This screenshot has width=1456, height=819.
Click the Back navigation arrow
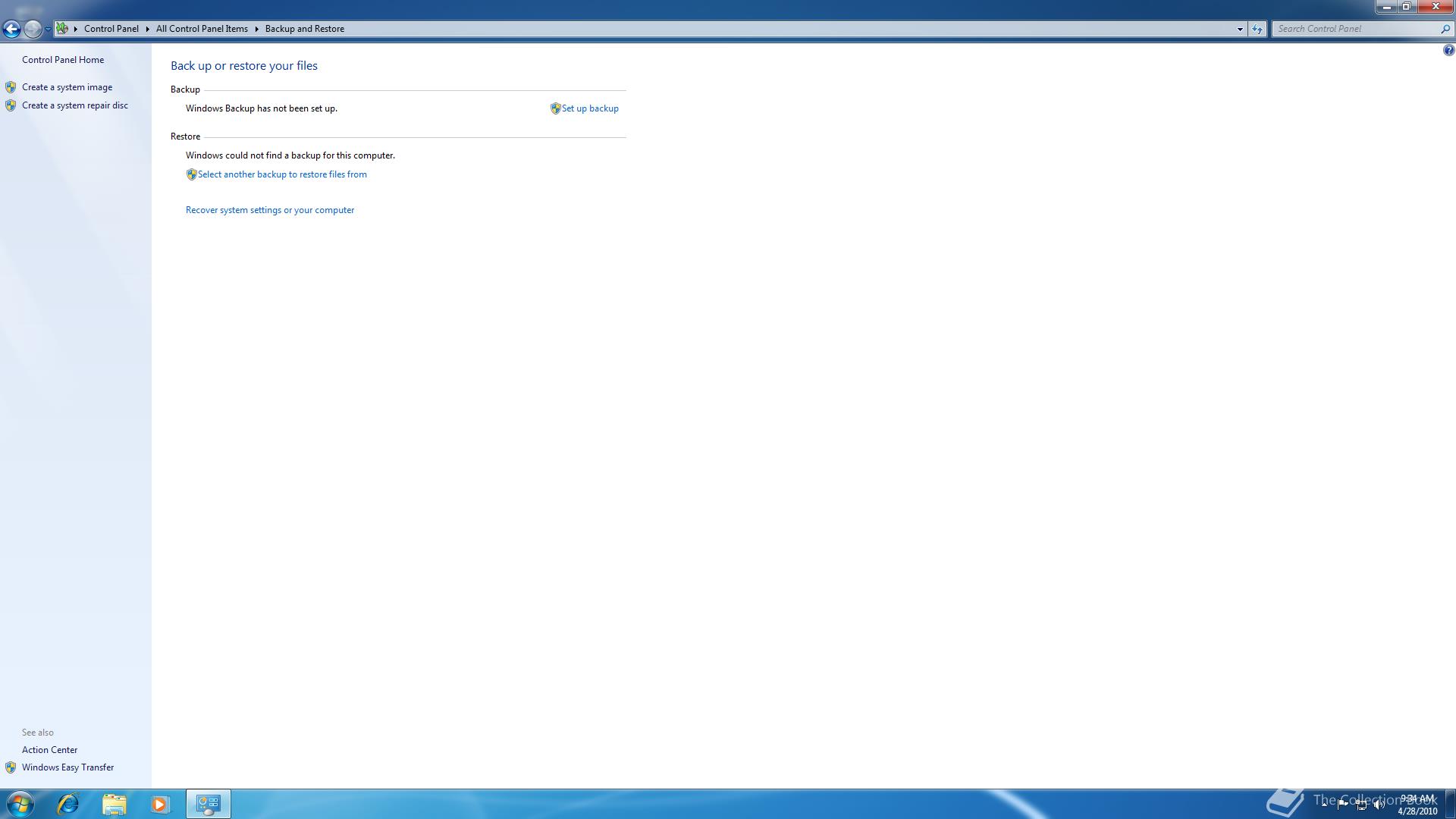pyautogui.click(x=11, y=29)
